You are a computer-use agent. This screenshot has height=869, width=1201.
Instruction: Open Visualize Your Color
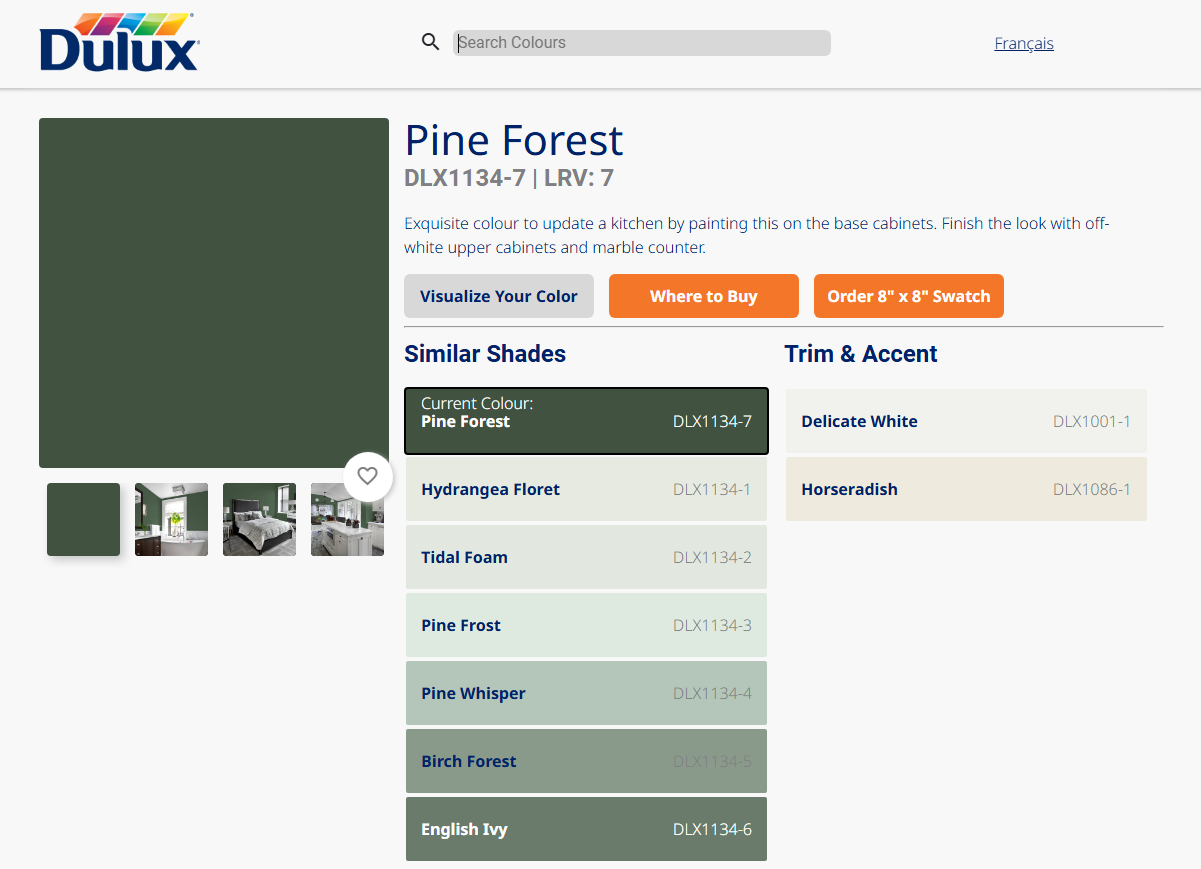[x=499, y=296]
